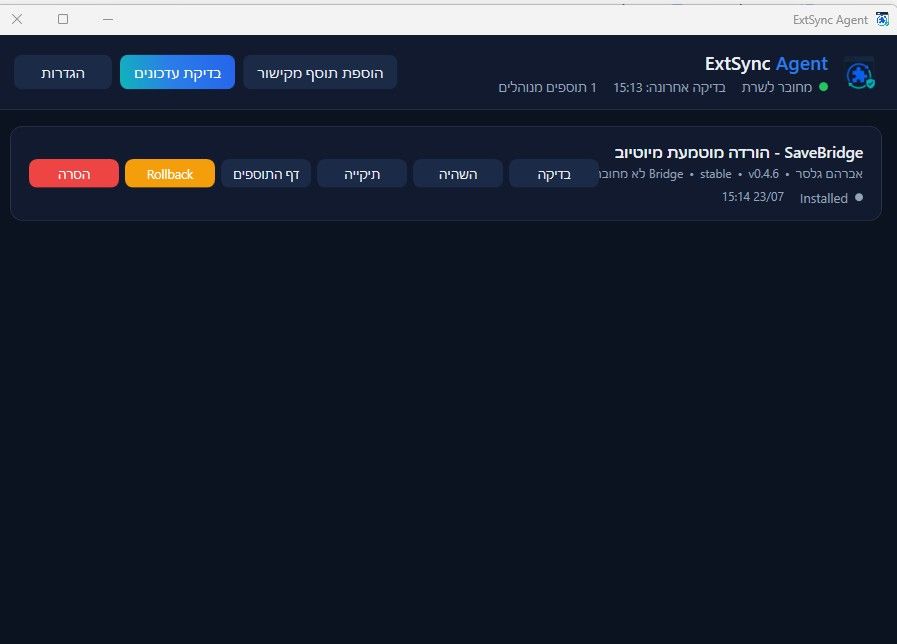Click the green server connection status dot
This screenshot has width=897, height=644.
coord(823,87)
